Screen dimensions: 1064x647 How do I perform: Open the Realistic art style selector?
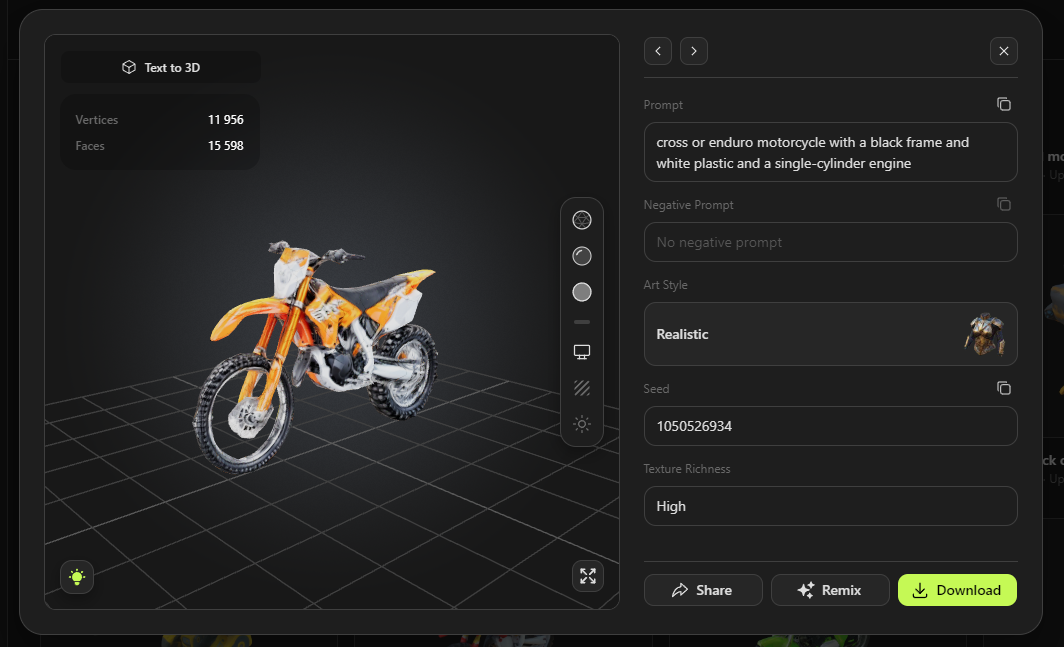click(x=830, y=334)
